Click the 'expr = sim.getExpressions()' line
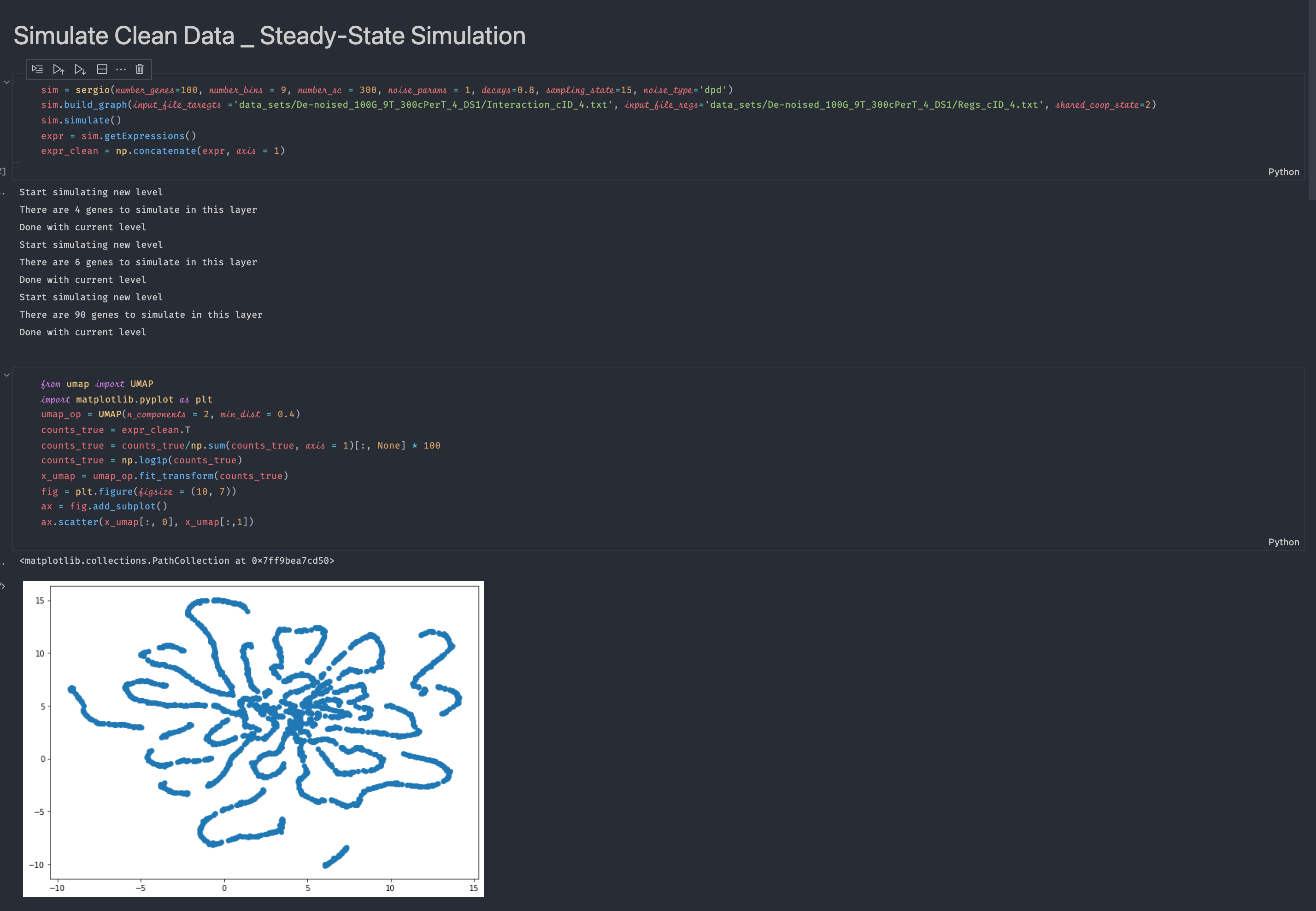Viewport: 1316px width, 911px height. pyautogui.click(x=118, y=136)
